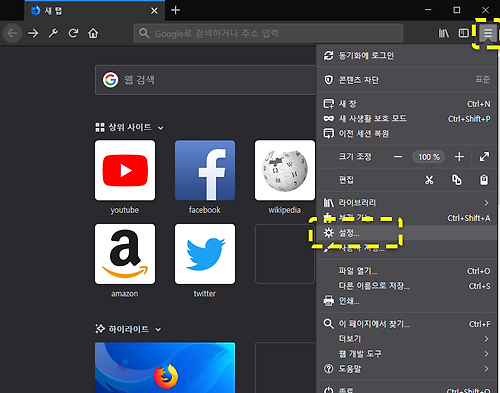Zoom in with the plus button
The width and height of the screenshot is (500, 393).
459,157
